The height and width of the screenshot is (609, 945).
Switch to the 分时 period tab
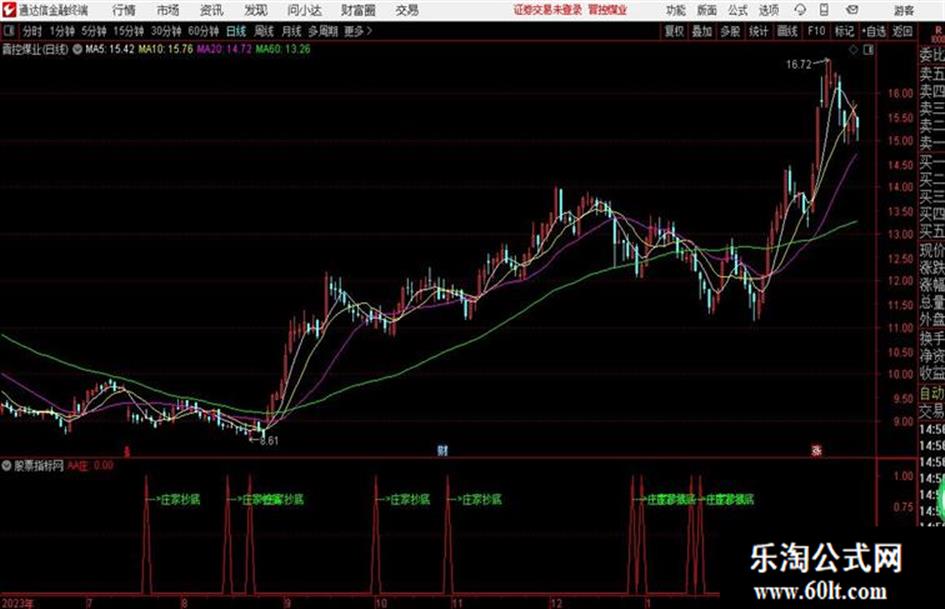pyautogui.click(x=32, y=31)
